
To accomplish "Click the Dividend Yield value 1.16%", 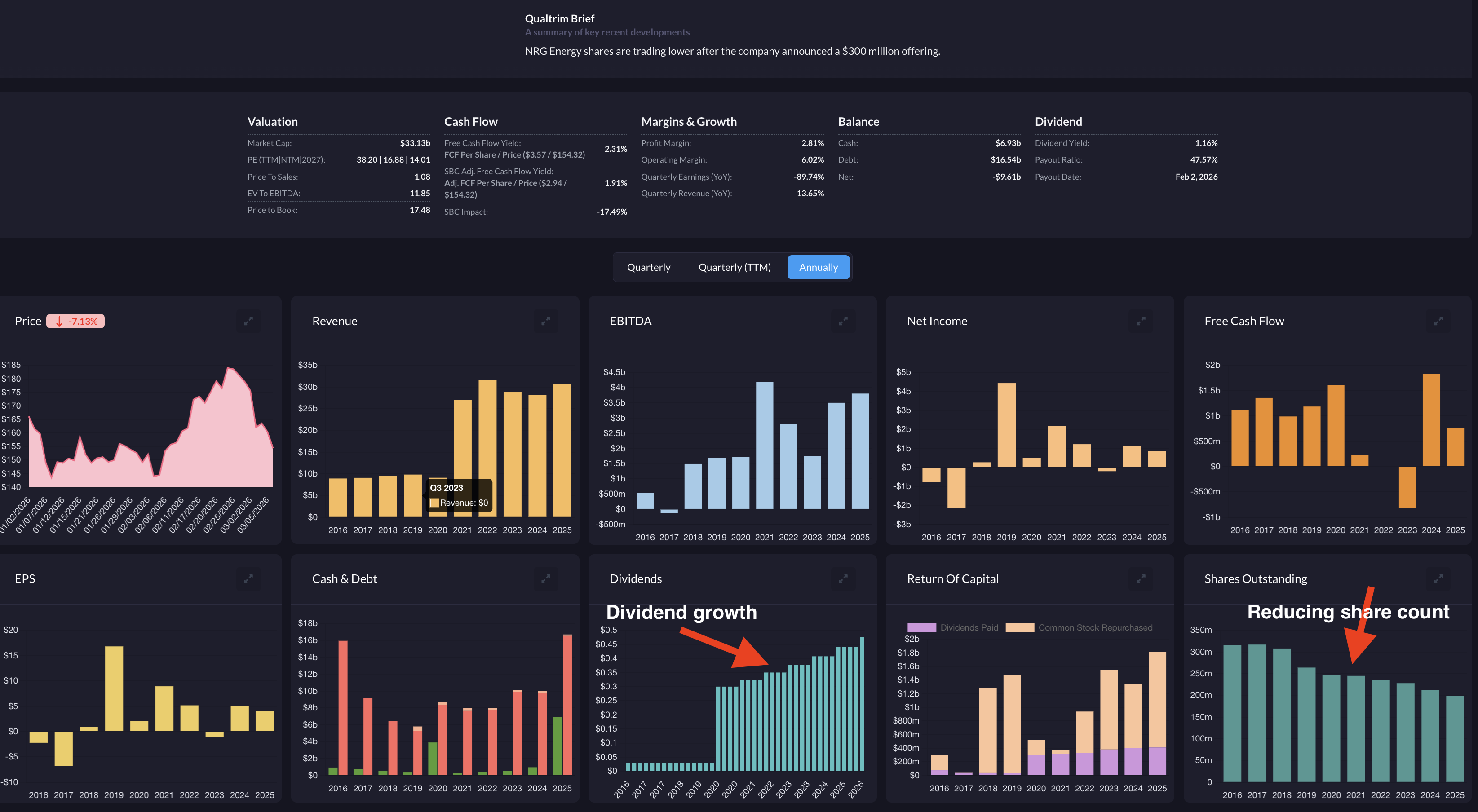I will click(1206, 143).
